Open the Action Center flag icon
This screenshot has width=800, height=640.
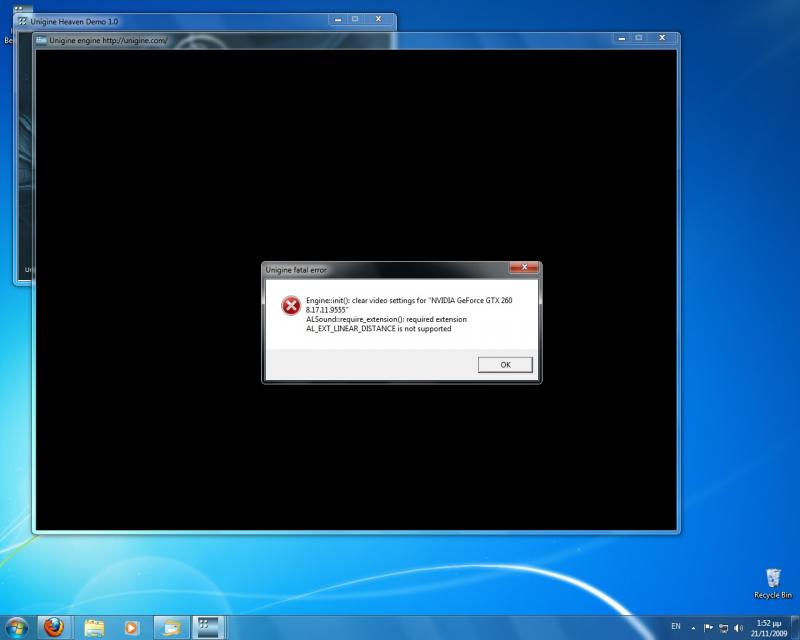coord(708,628)
